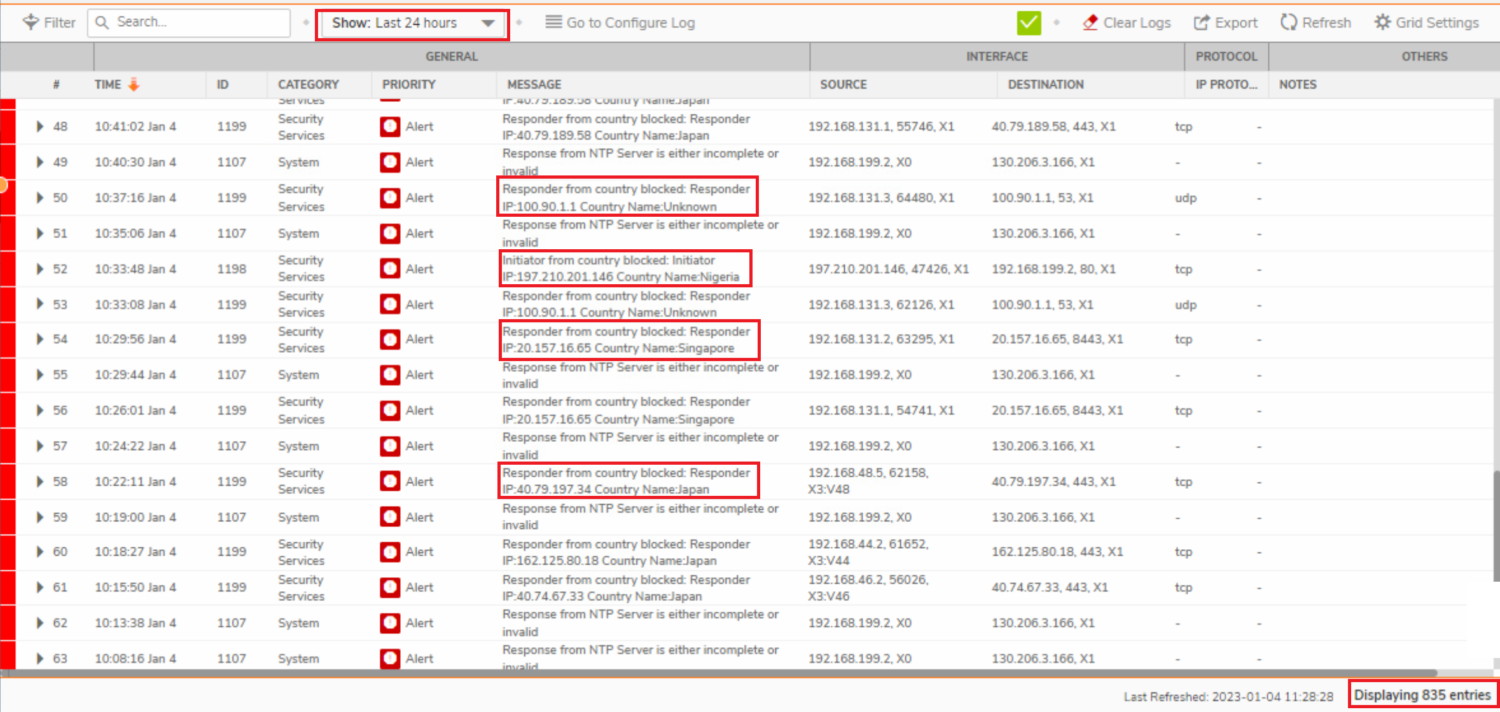Open Grid Settings gear
This screenshot has width=1500, height=712.
[1383, 22]
